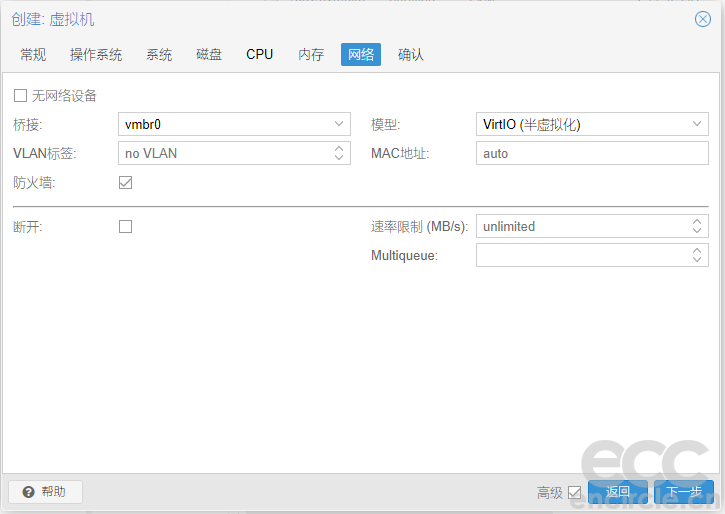Image resolution: width=725 pixels, height=514 pixels.
Task: Switch to the 常规 tab
Action: tap(33, 55)
